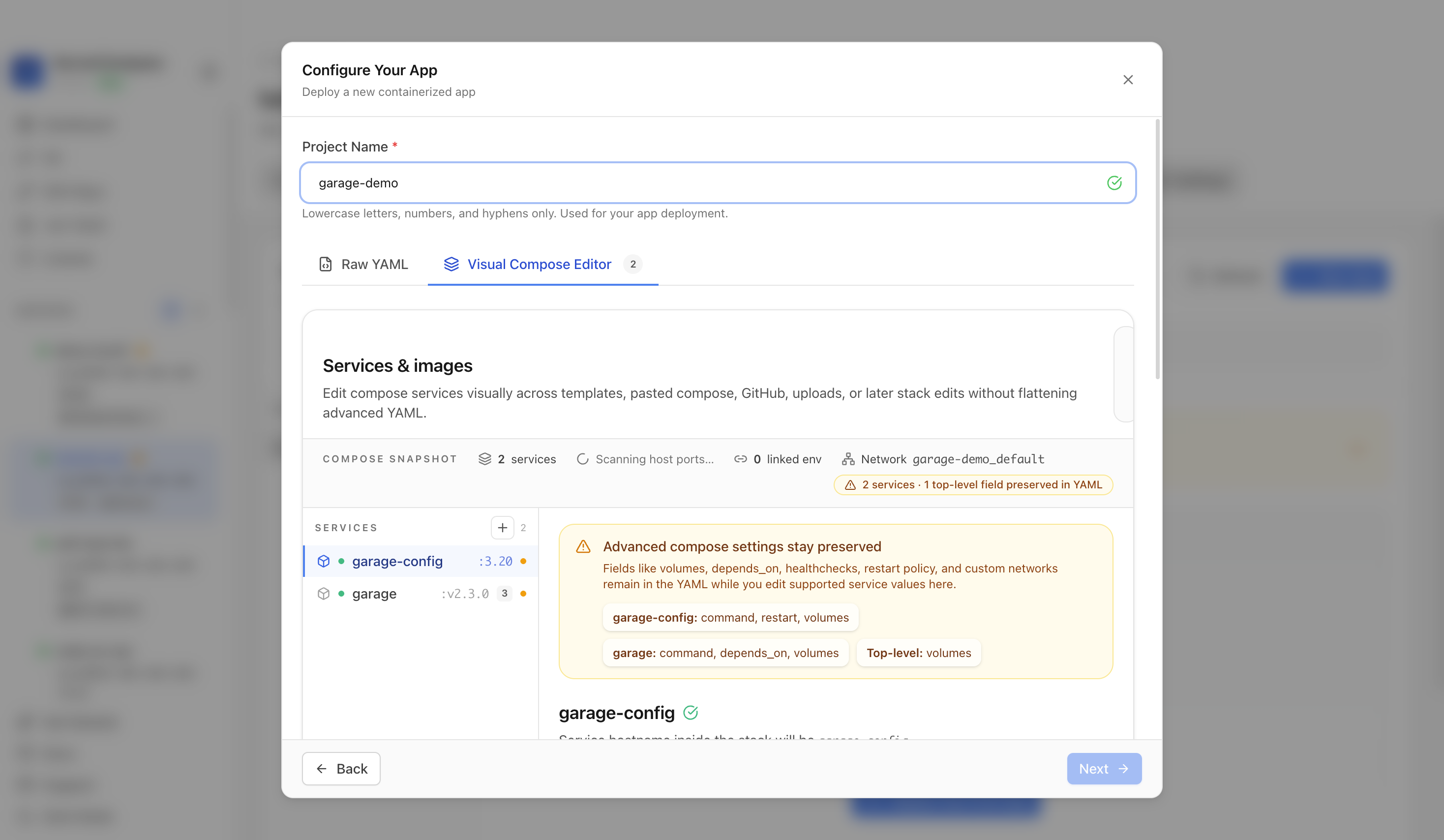The width and height of the screenshot is (1444, 840).
Task: Click the badge 3 on garage row
Action: 504,594
